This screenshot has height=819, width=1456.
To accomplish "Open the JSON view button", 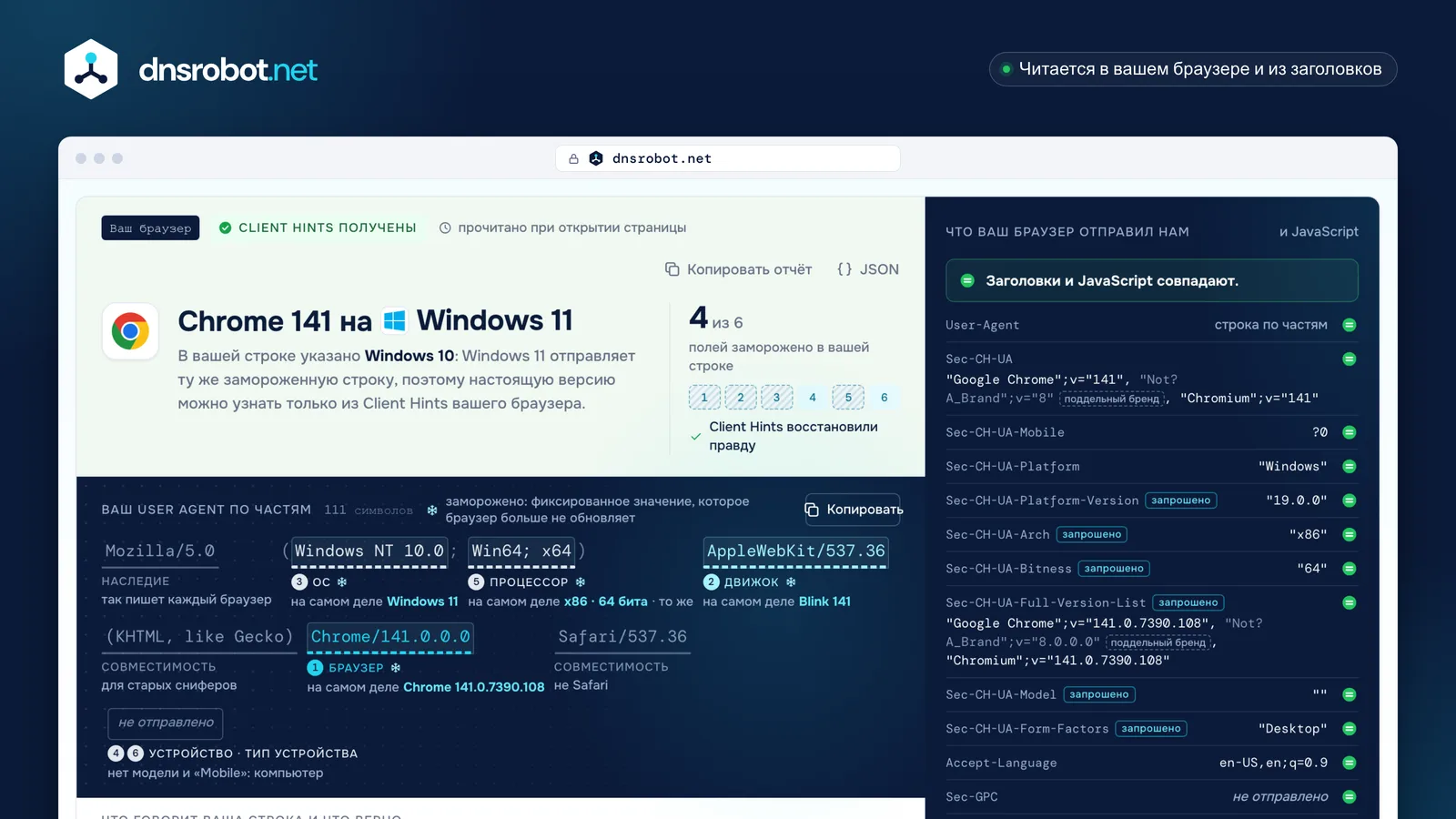I will (x=867, y=269).
